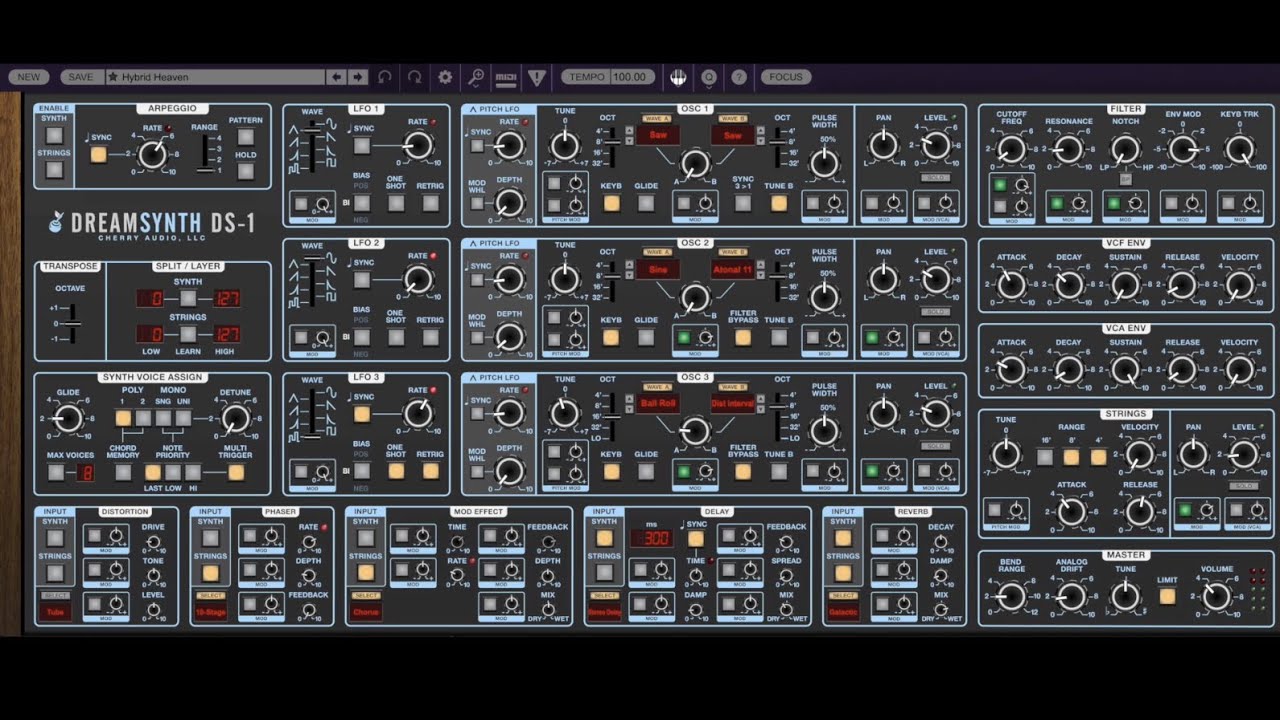Toggle LFO 1 ONE SHOT button
The image size is (1280, 720).
tap(396, 203)
